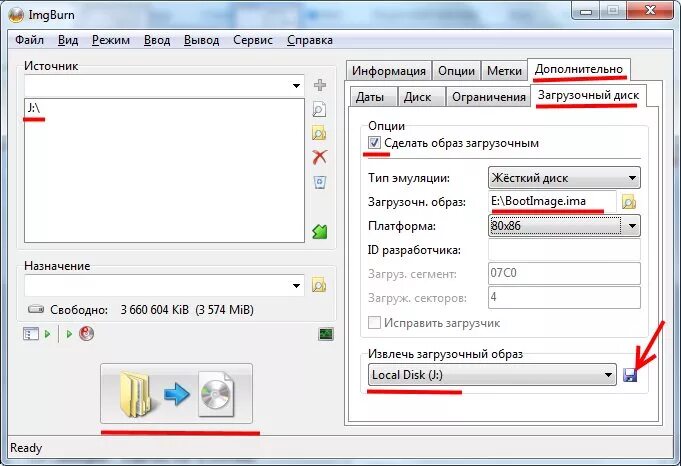This screenshot has height=466, width=681.
Task: Click the destination browse folder icon
Action: click(319, 285)
